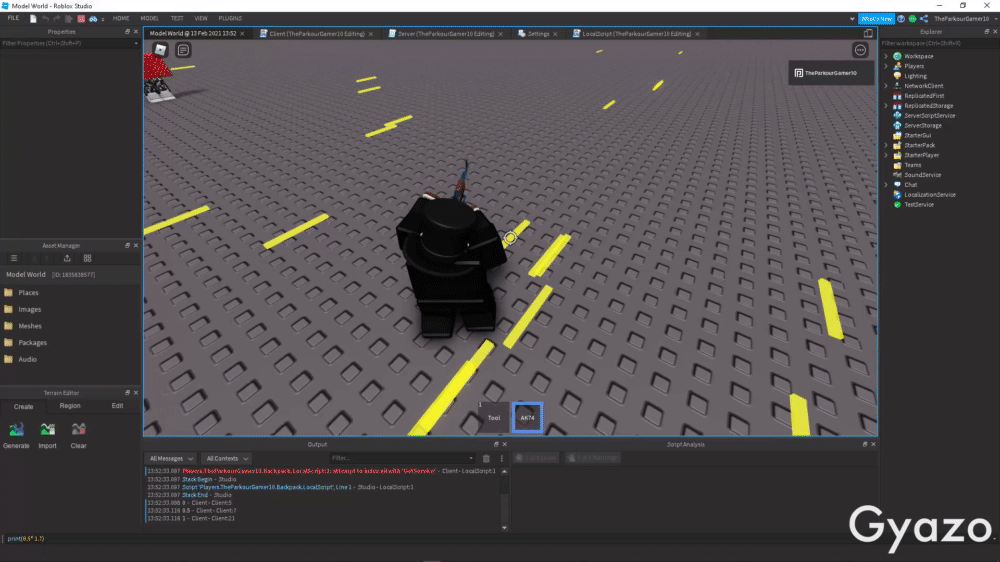Switch to the Client editing tab
The width and height of the screenshot is (1000, 562).
(316, 34)
